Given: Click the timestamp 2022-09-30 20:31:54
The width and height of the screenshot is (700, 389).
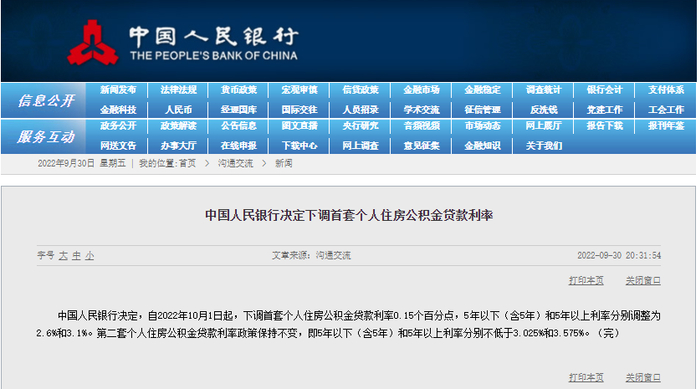Looking at the screenshot, I should point(619,255).
